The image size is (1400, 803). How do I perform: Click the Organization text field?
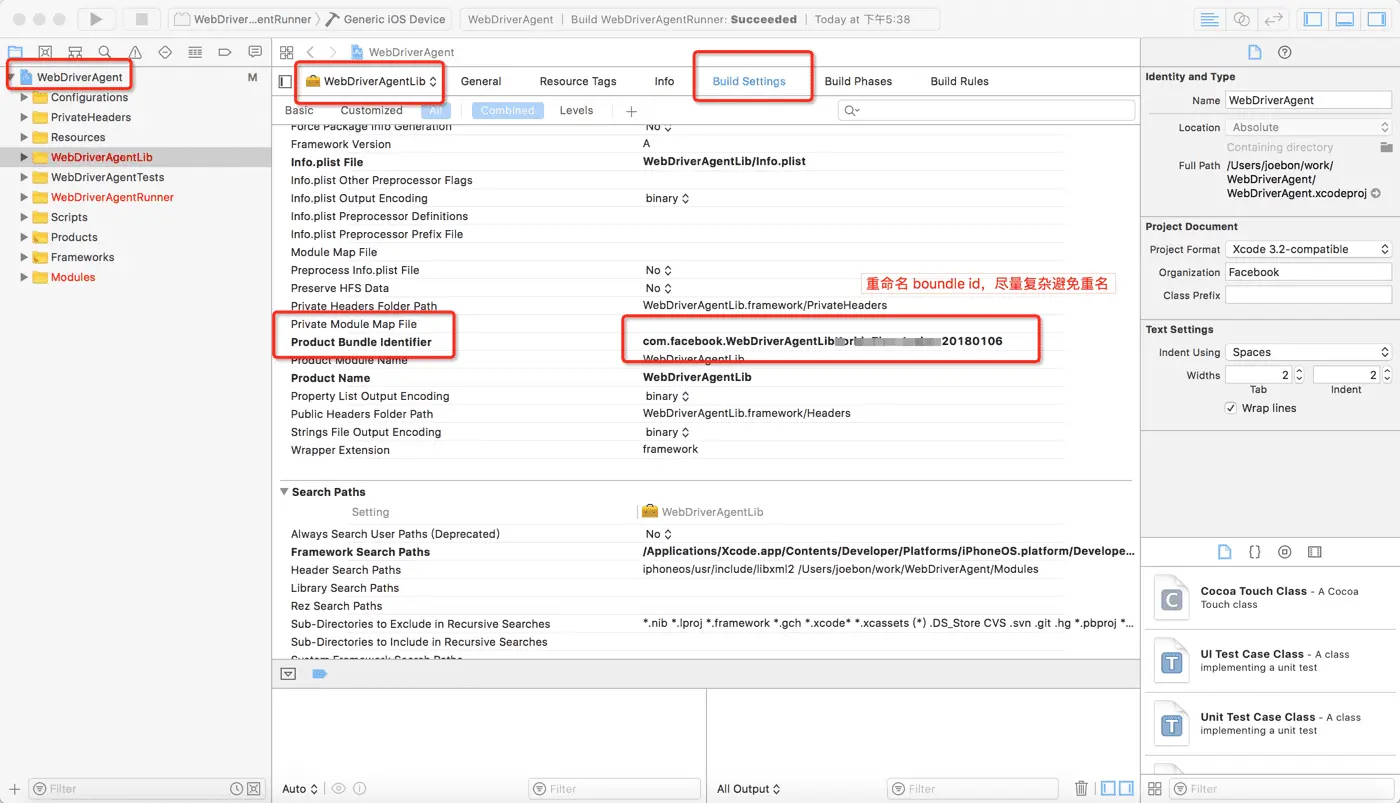[1308, 272]
